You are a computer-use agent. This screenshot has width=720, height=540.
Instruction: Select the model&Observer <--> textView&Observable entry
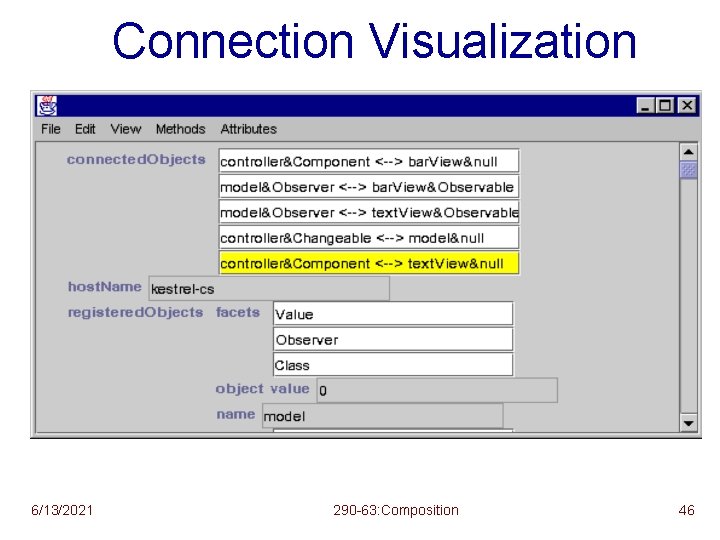click(369, 212)
